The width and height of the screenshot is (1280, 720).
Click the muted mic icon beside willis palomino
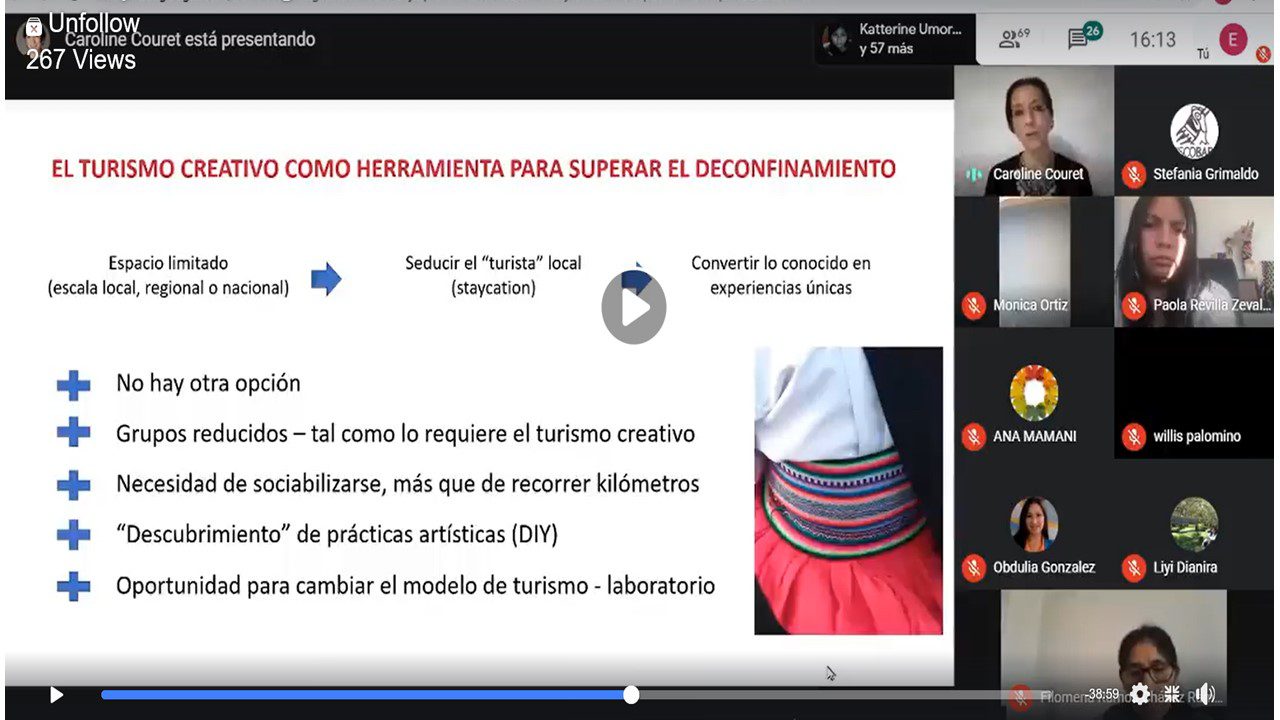tap(1133, 436)
